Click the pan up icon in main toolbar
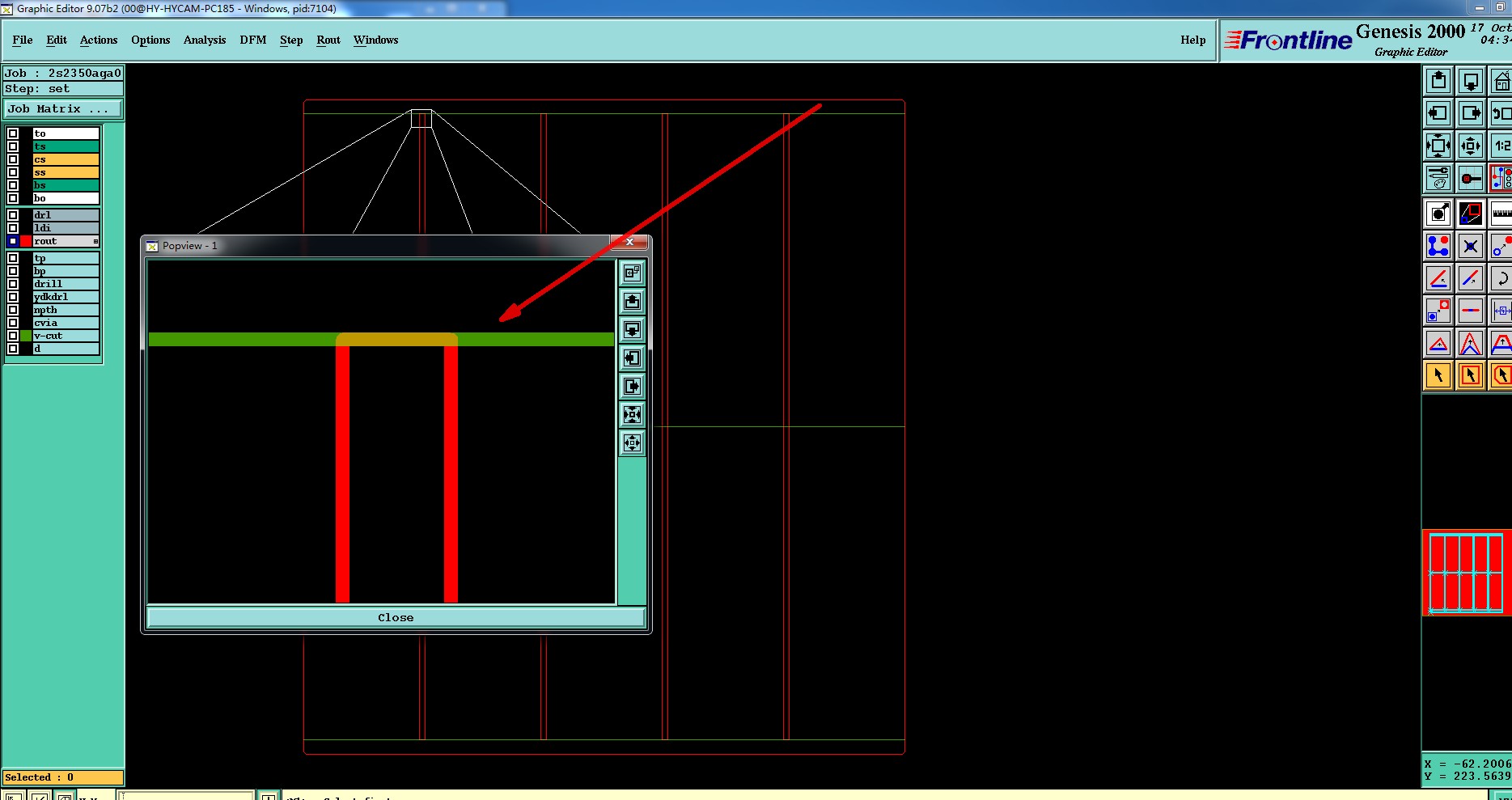 [x=1438, y=81]
